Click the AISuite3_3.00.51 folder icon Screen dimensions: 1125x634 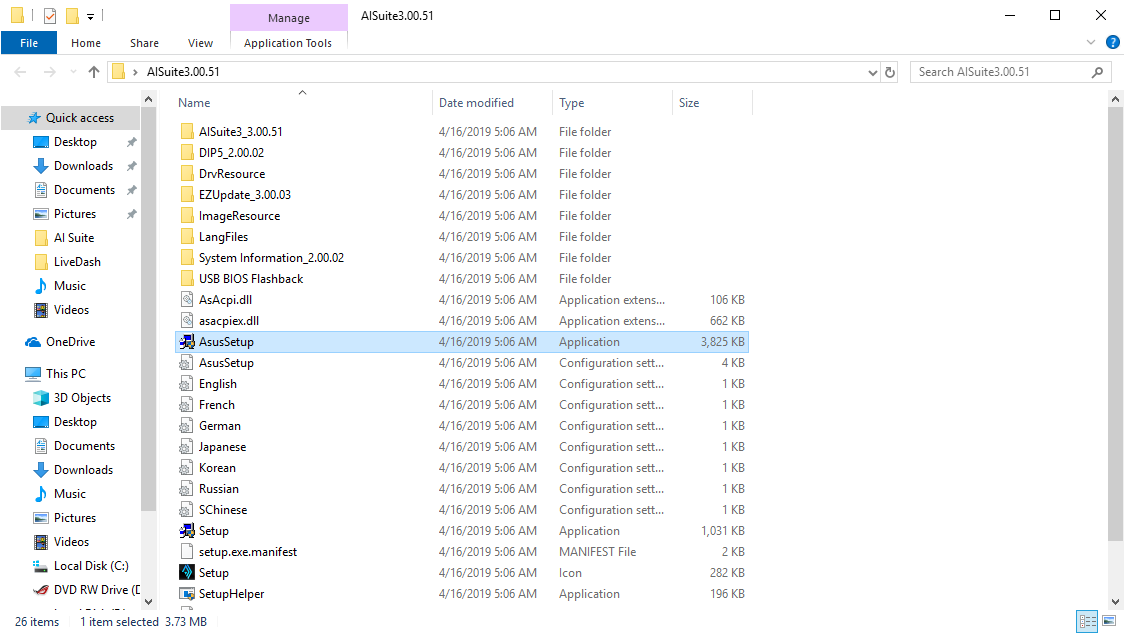click(x=187, y=131)
